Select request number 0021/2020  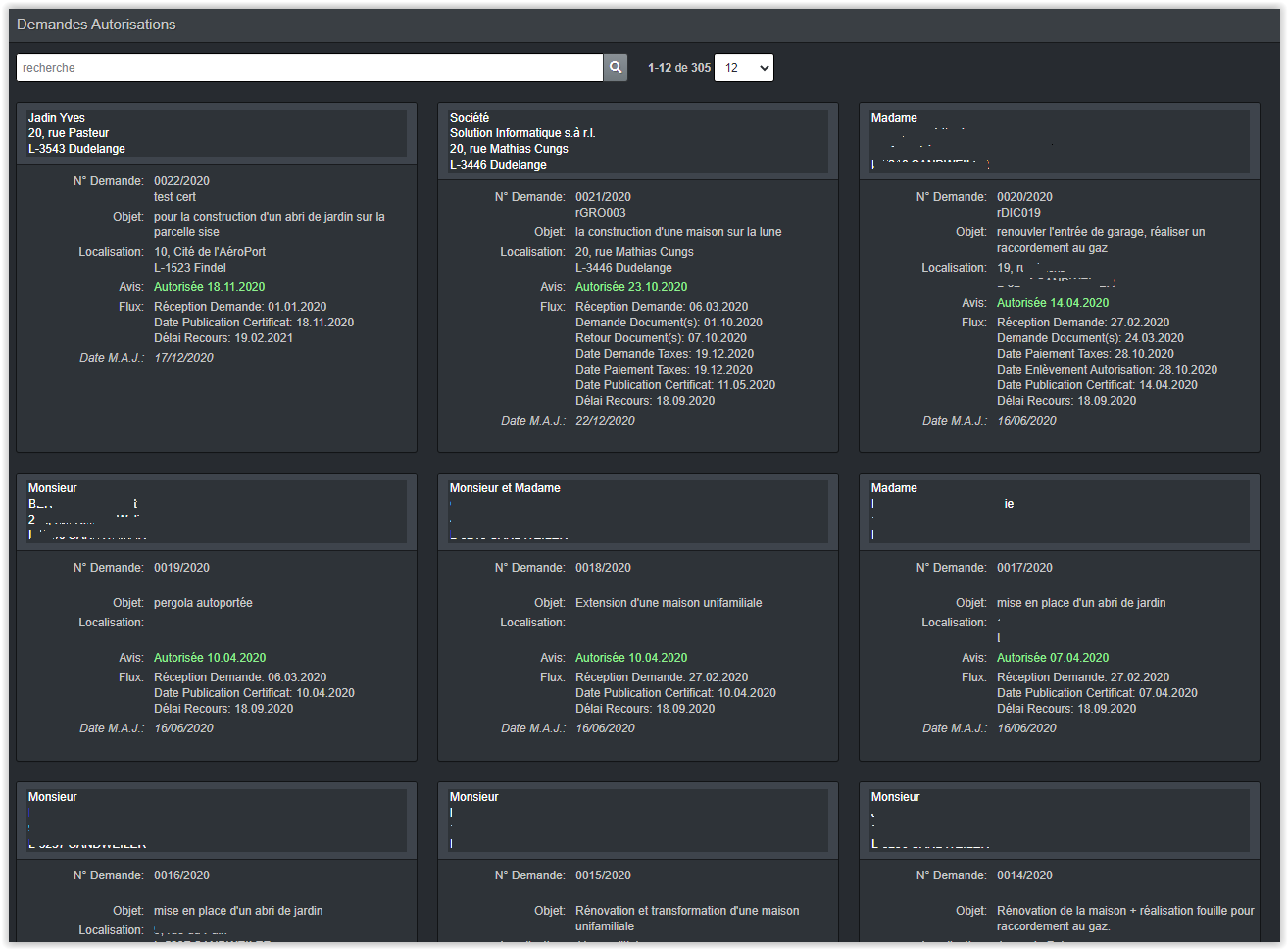coord(603,197)
